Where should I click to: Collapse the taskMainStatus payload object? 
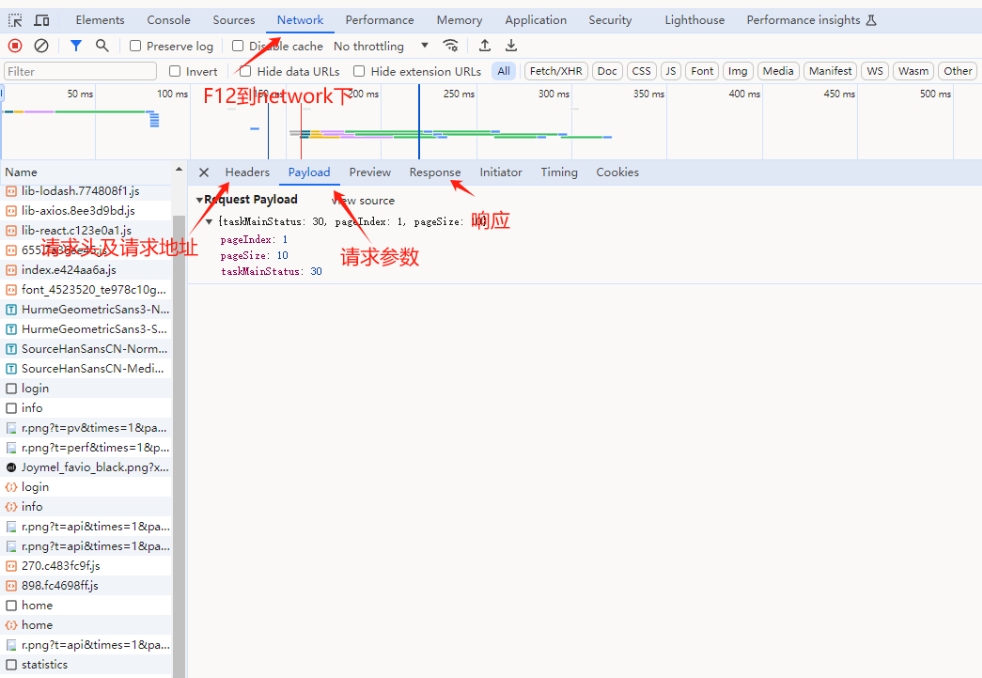(209, 221)
